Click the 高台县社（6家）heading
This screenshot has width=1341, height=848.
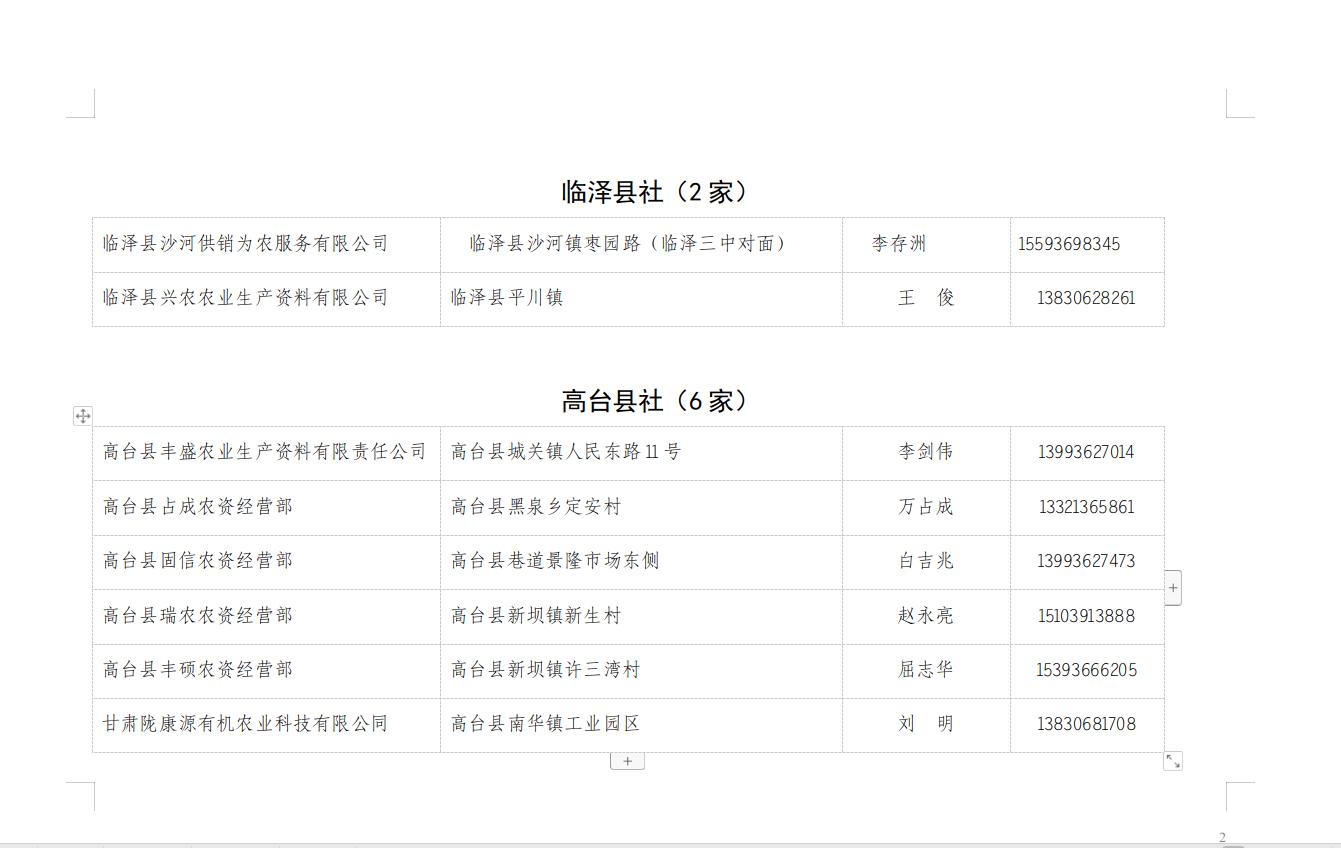(655, 401)
